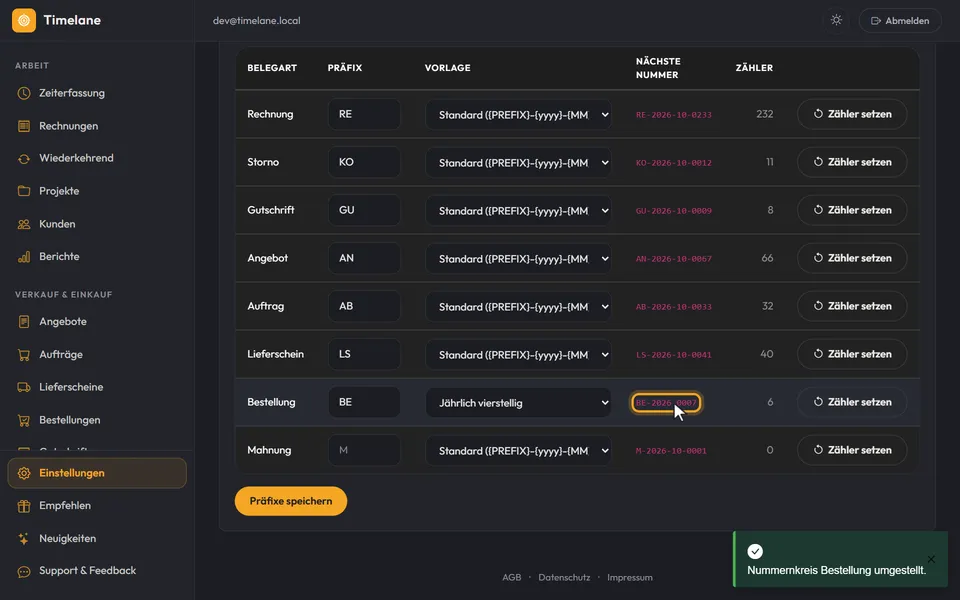Screen dimensions: 960x600
Task: Click the clock icon next to Zeiterfassung
Action: (24, 93)
